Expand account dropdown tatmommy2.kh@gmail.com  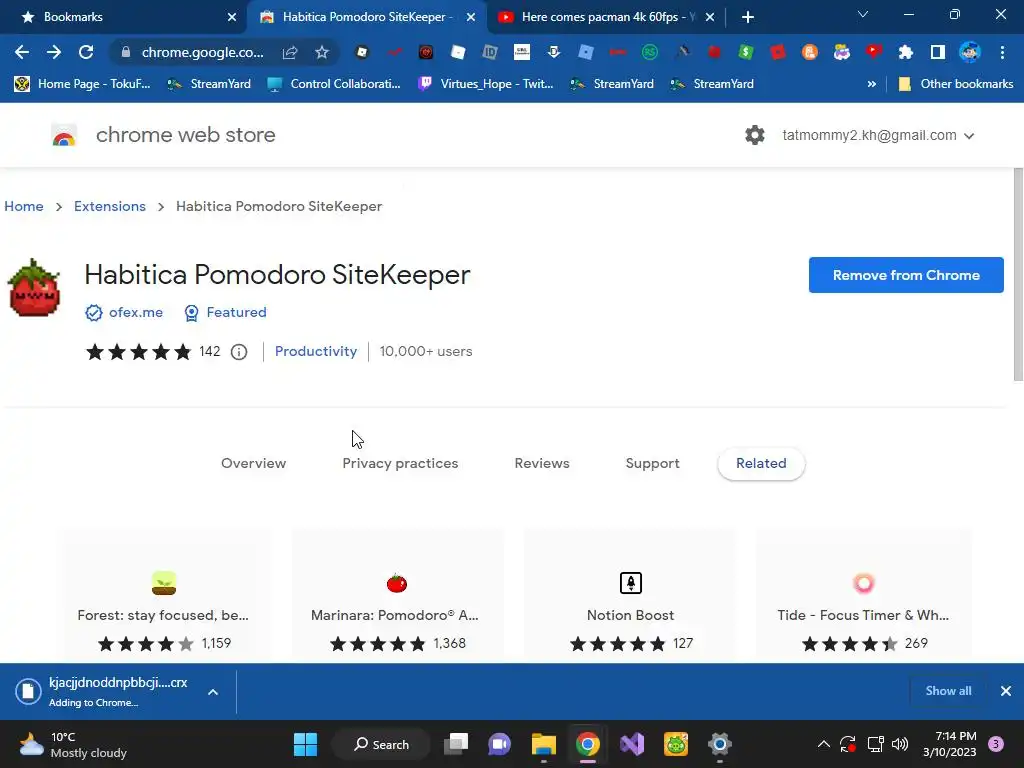969,136
